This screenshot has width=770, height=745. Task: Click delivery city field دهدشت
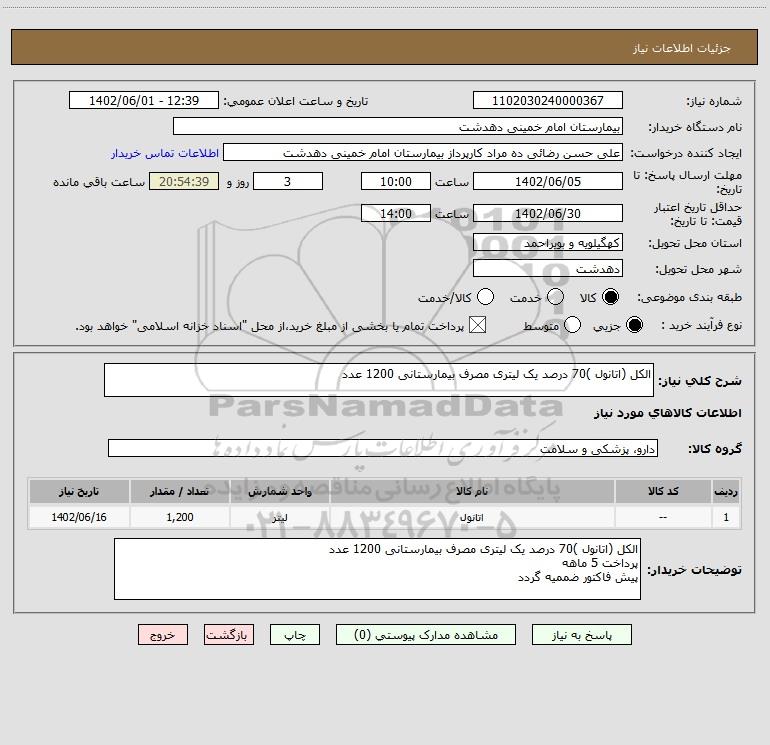(x=548, y=269)
